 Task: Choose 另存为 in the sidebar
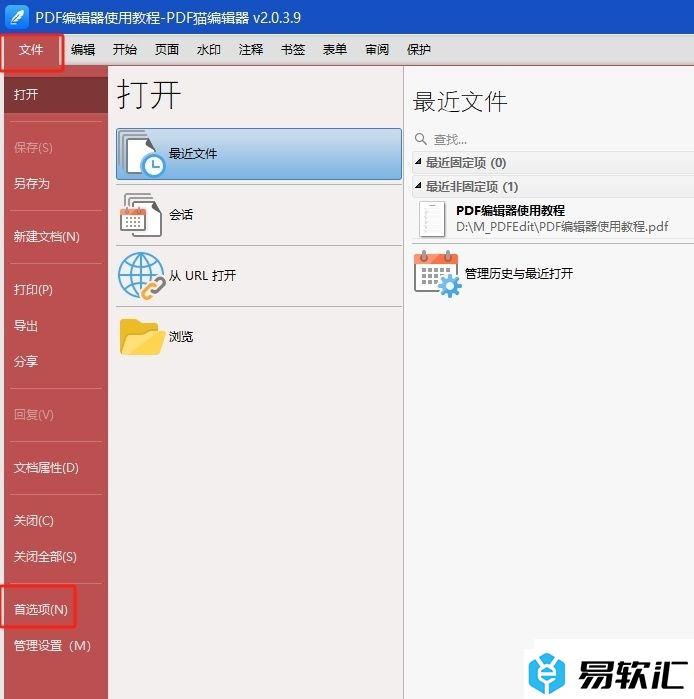click(x=32, y=183)
